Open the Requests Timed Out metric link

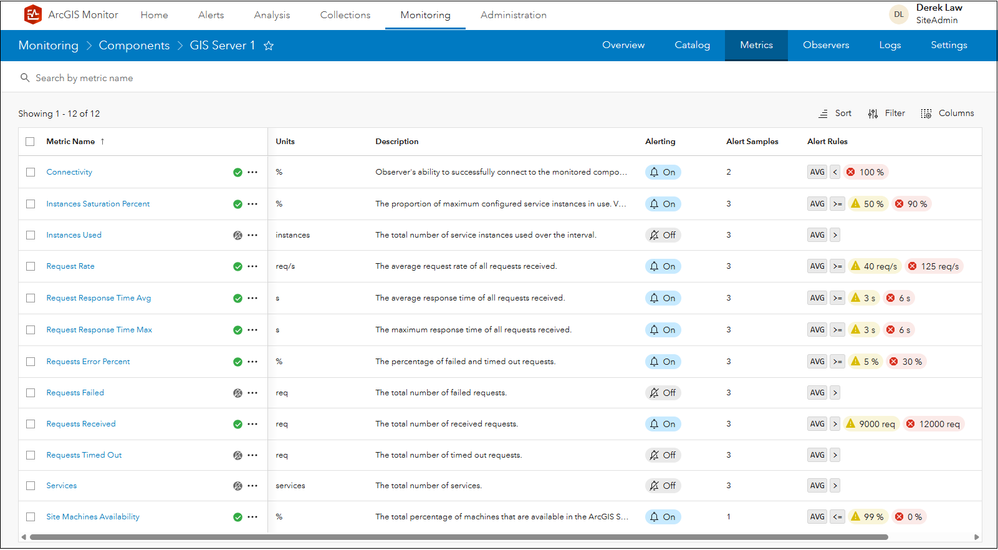tap(84, 456)
